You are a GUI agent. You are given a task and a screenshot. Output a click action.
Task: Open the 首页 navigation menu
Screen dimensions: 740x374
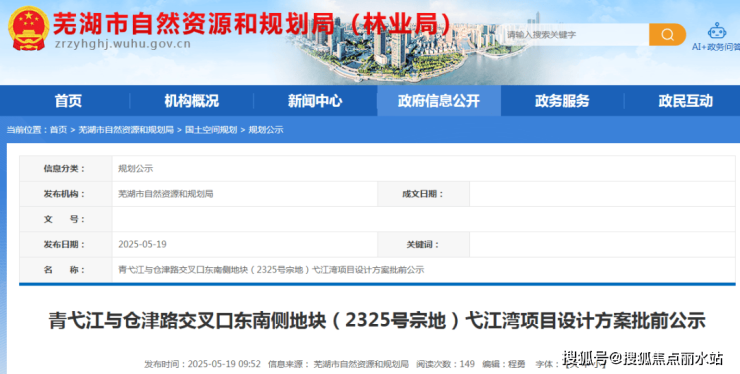point(68,101)
